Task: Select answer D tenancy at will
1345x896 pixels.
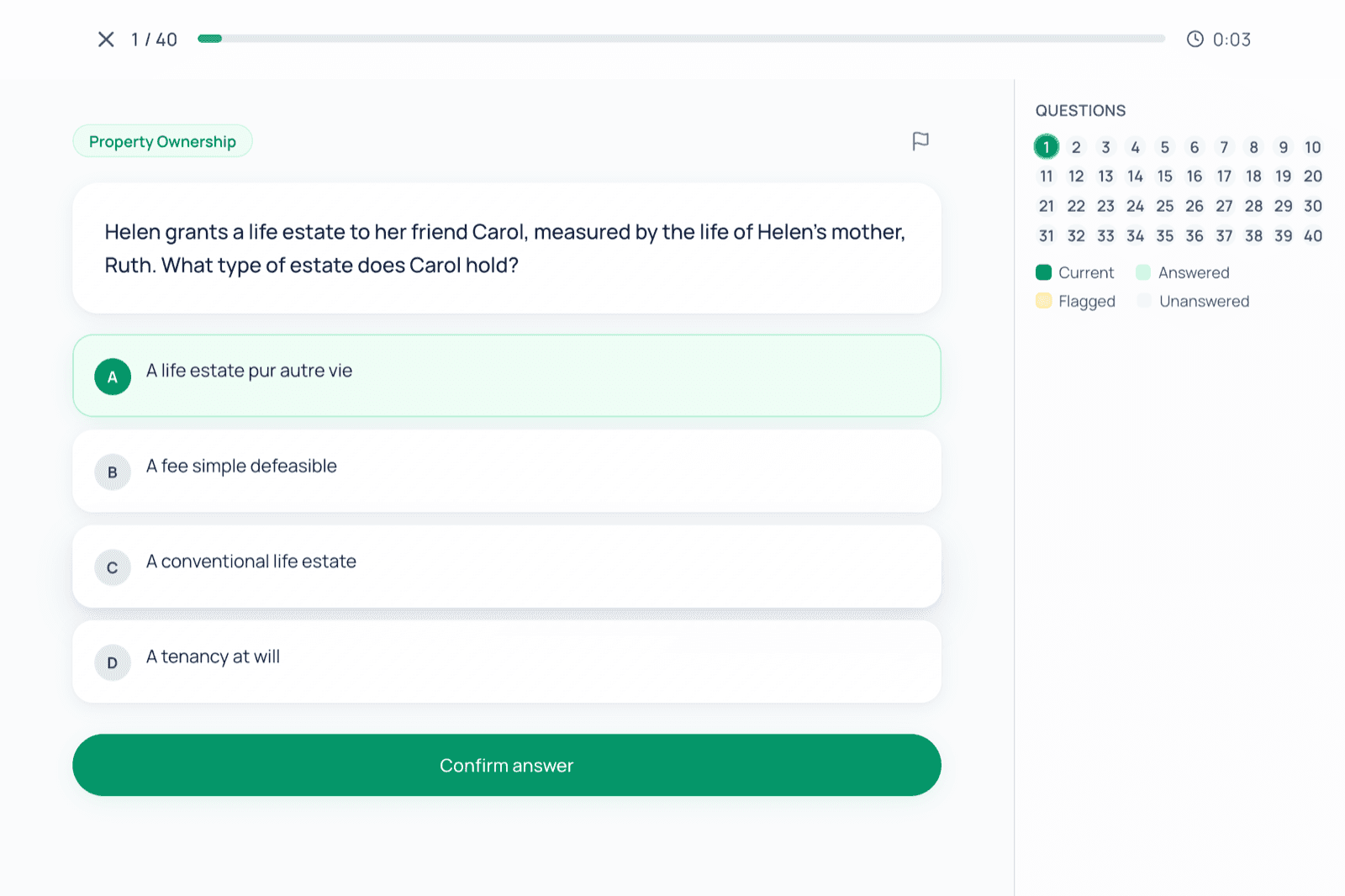Action: [x=507, y=661]
